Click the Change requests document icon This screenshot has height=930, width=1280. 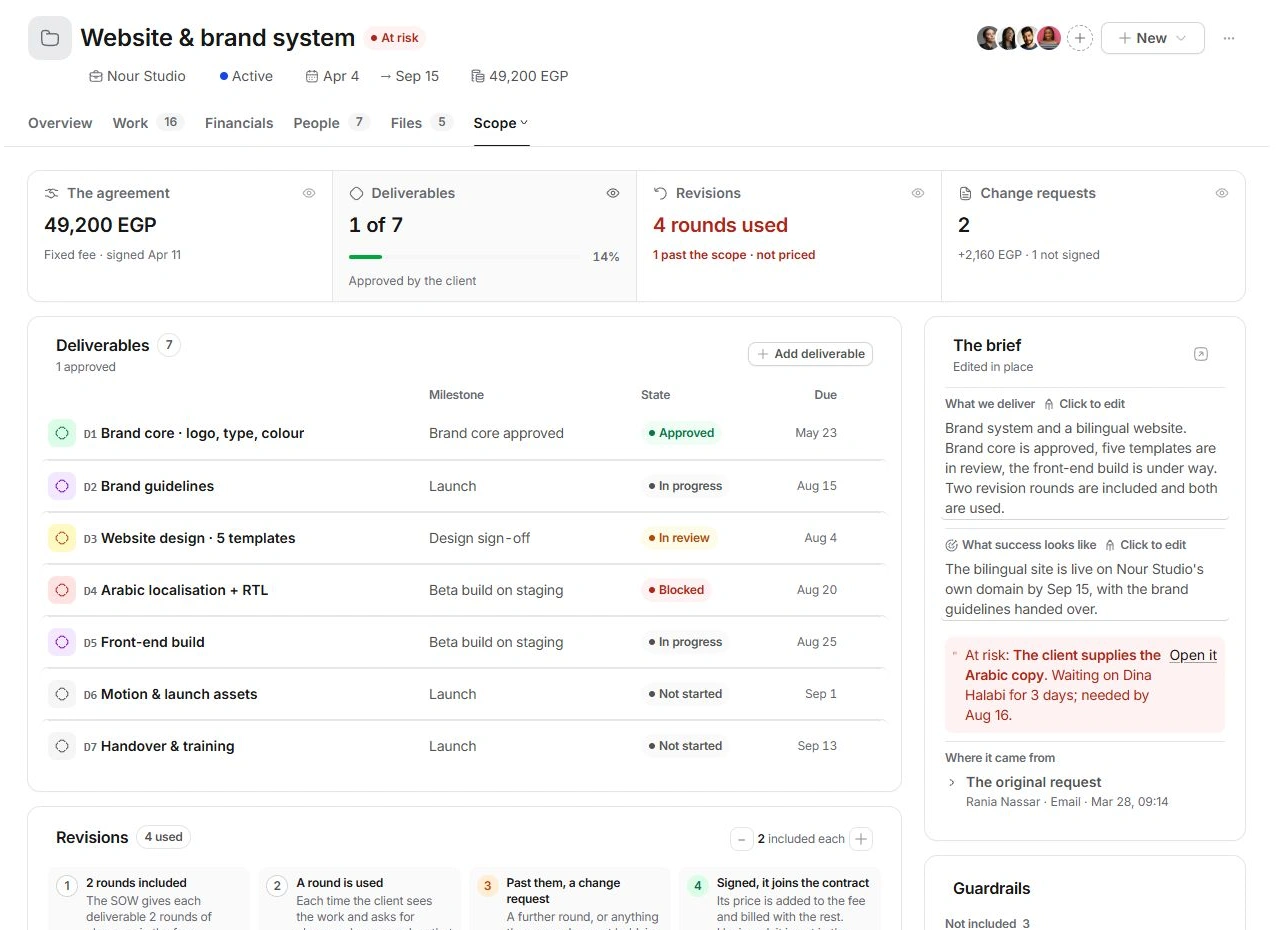pyautogui.click(x=965, y=193)
